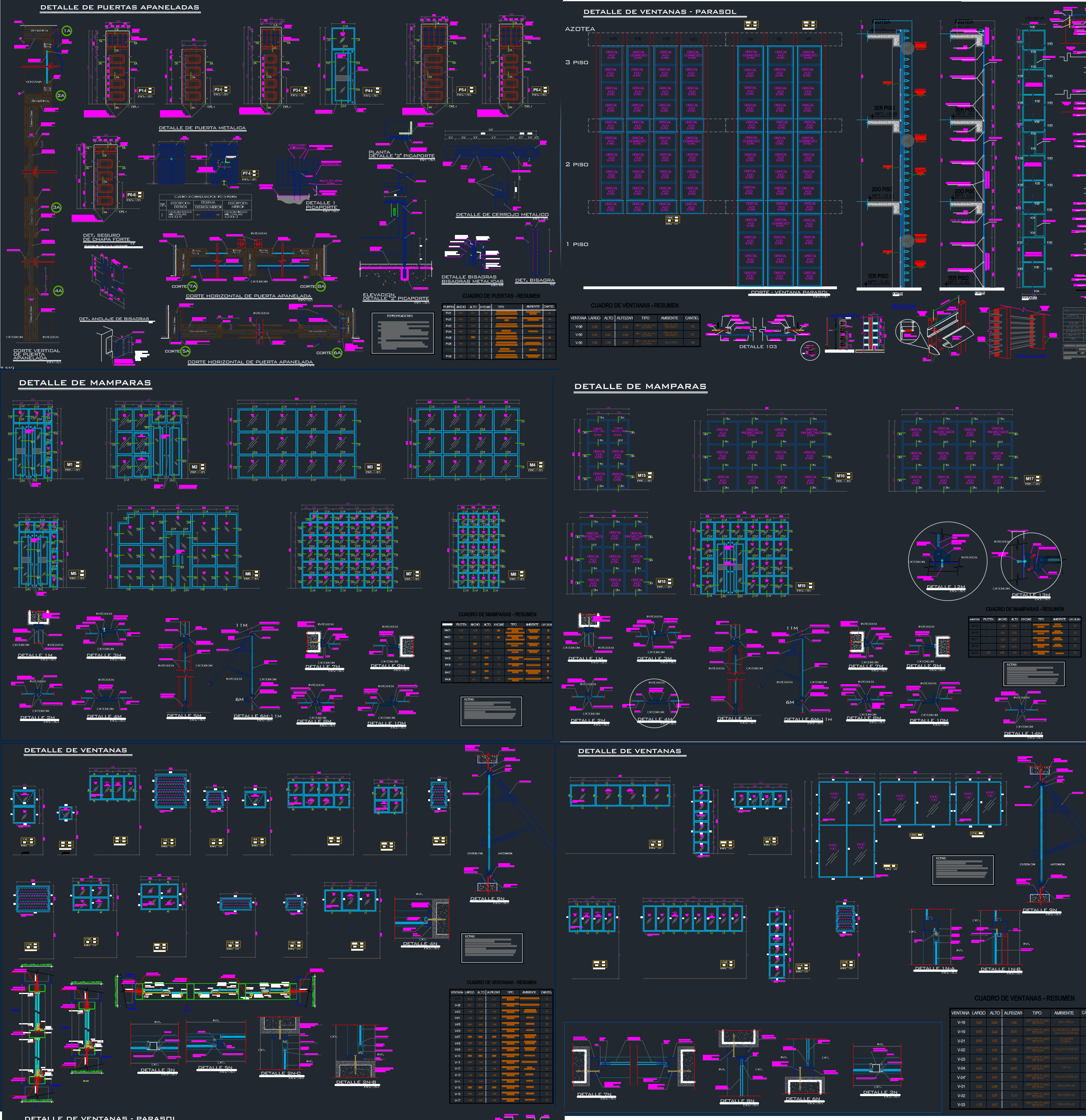Click the 'DETALLE 4N' label
This screenshot has width=1086, height=1120.
point(420,944)
